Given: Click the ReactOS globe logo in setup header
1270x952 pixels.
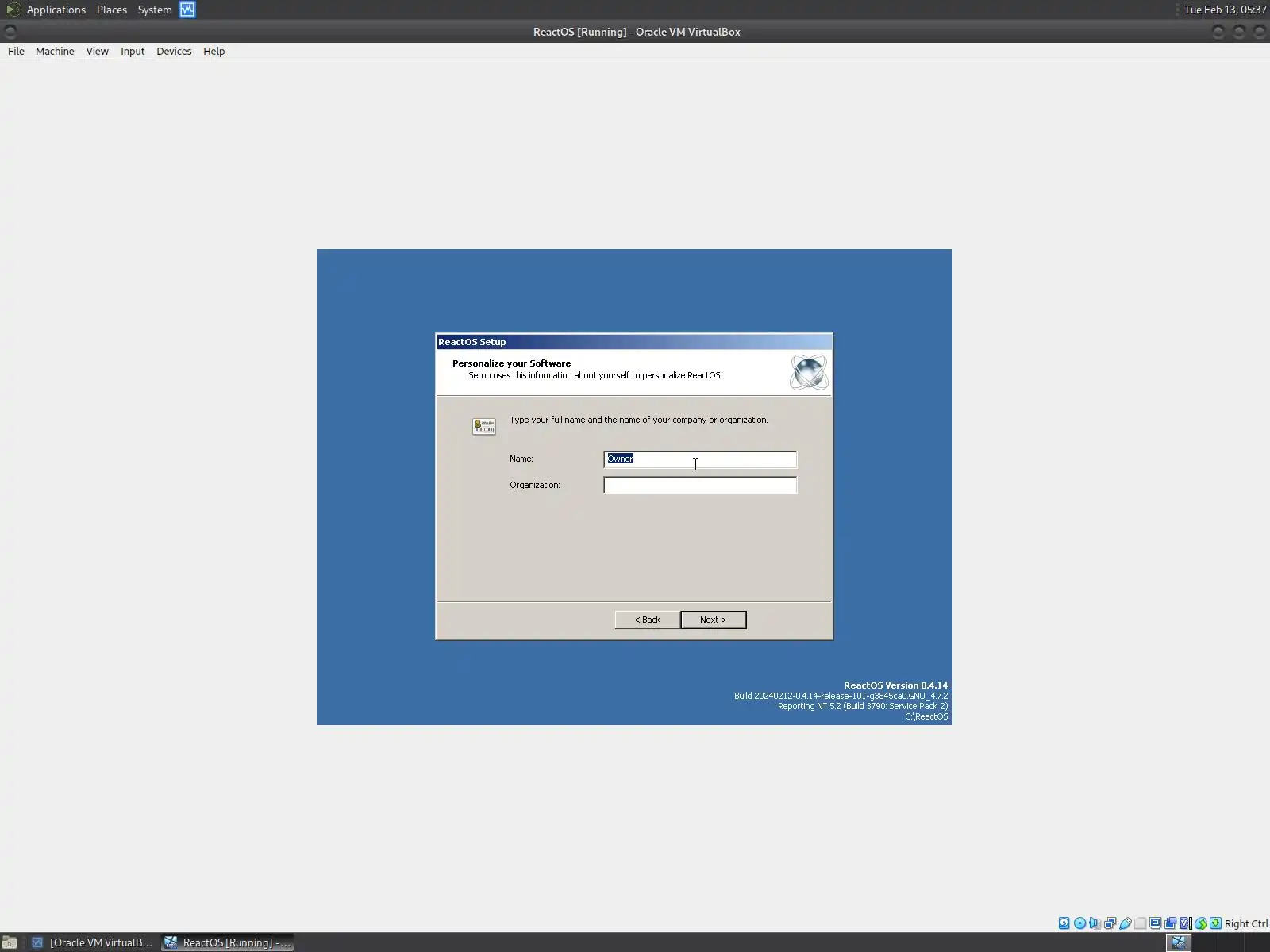Looking at the screenshot, I should tap(809, 372).
